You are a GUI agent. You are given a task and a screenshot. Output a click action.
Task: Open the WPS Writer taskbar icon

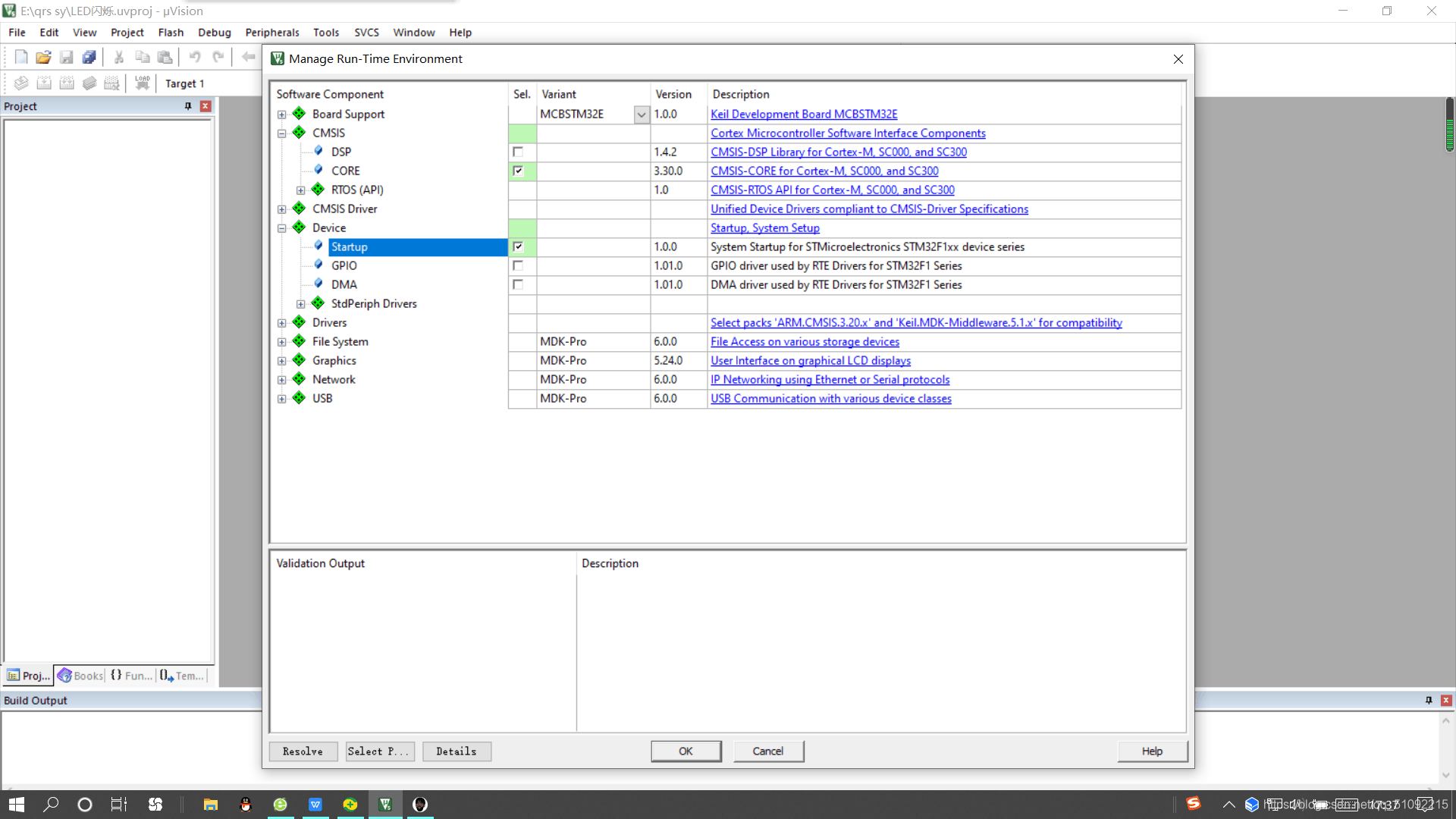pyautogui.click(x=315, y=805)
